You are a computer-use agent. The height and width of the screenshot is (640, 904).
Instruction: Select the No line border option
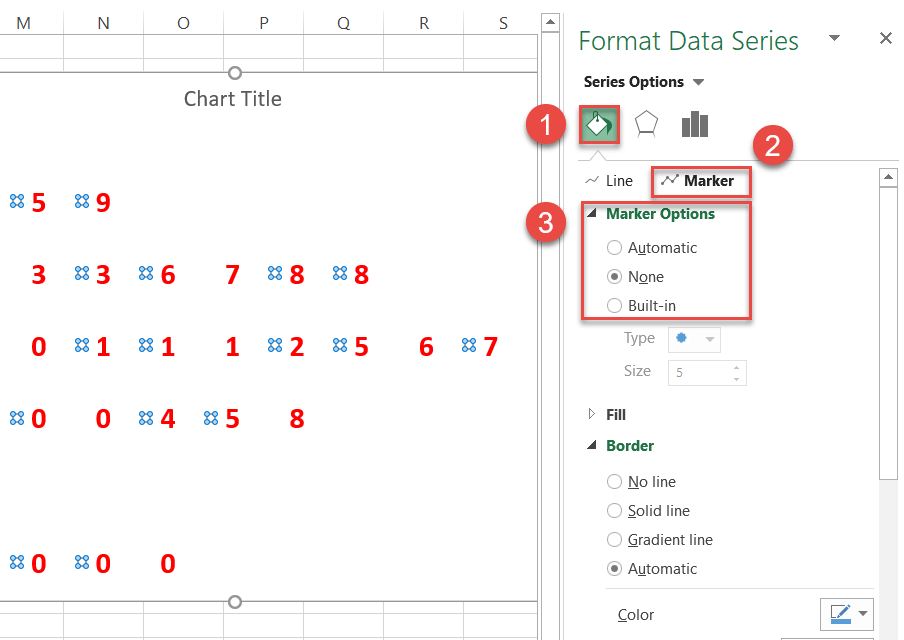tap(614, 481)
